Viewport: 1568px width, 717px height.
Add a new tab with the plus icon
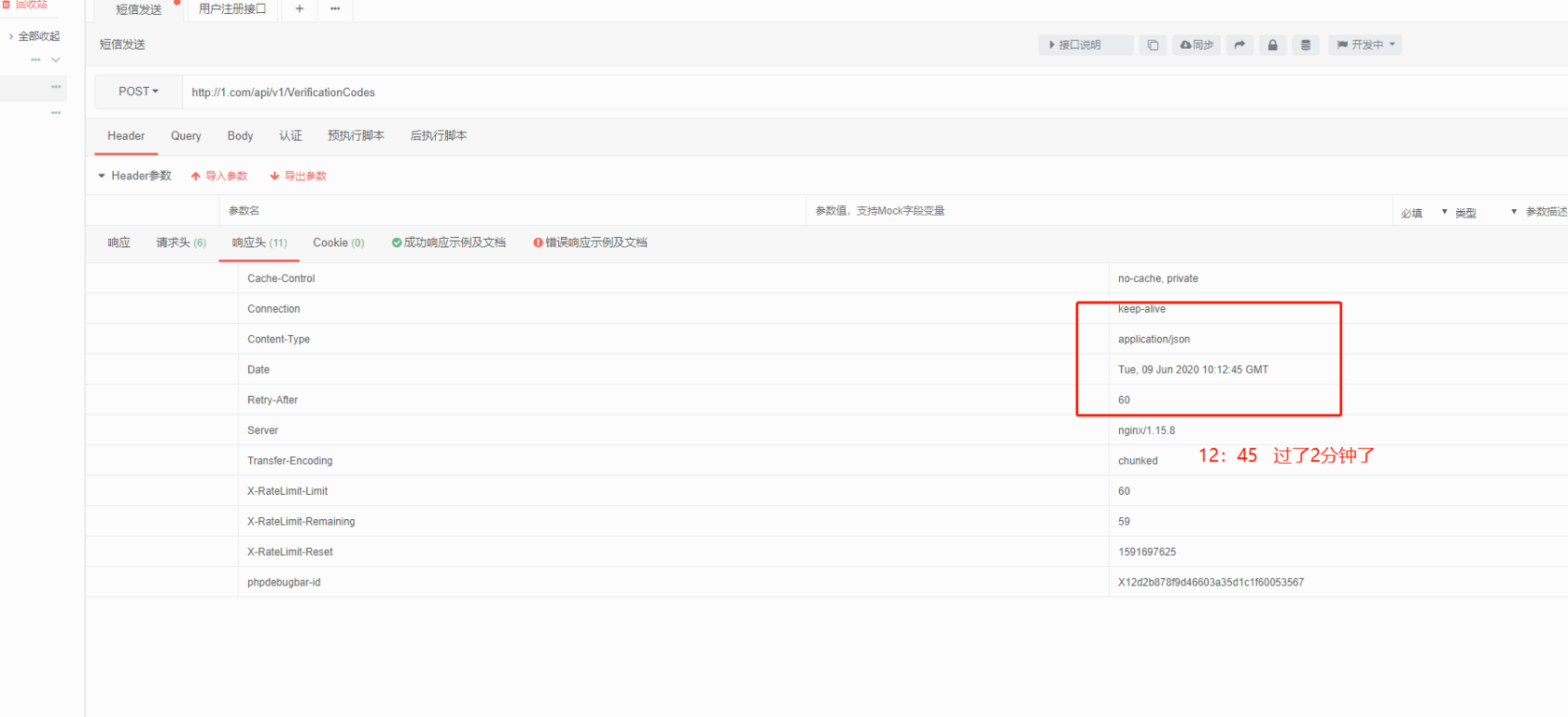300,8
